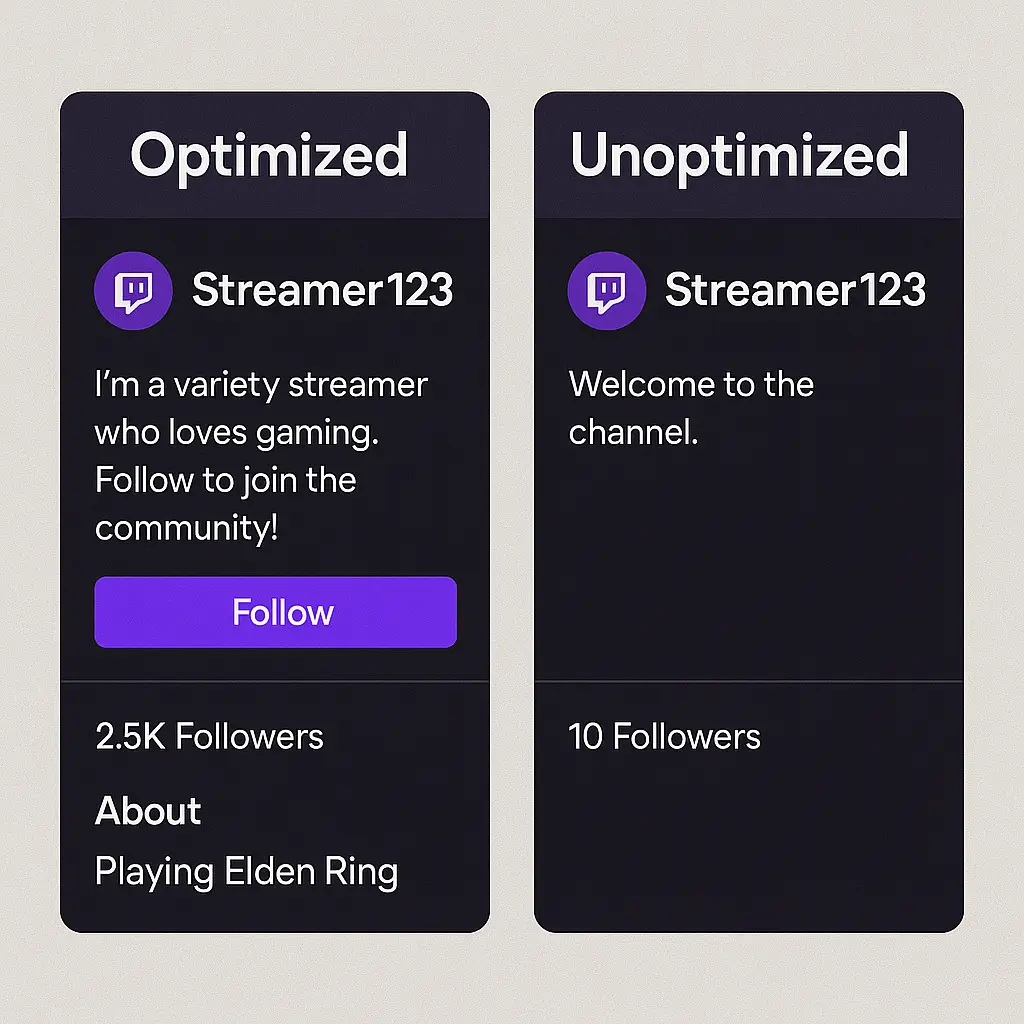Click the Twitch avatar icon in Unoptimized card

click(x=607, y=291)
